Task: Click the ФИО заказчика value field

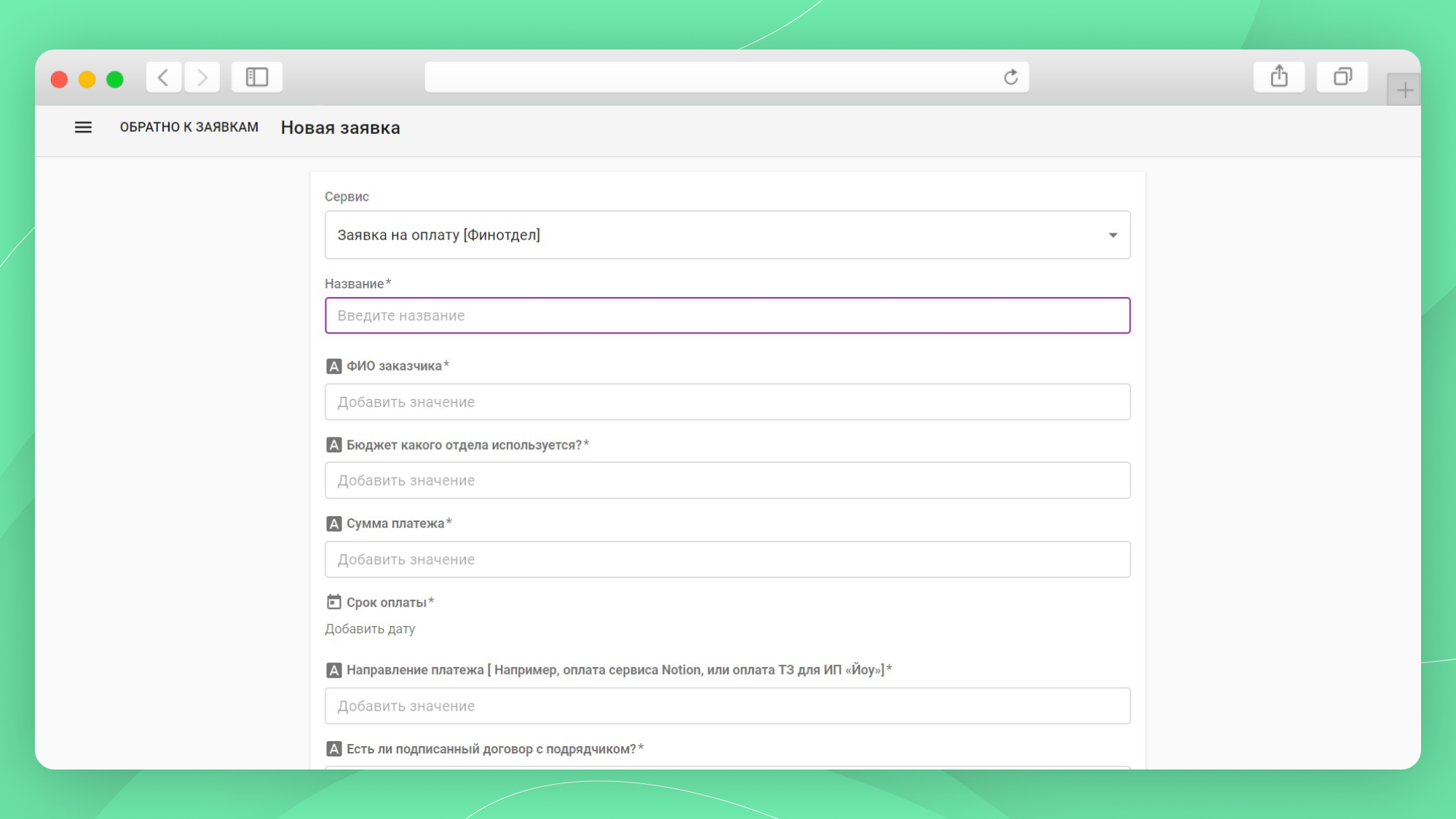Action: coord(727,402)
